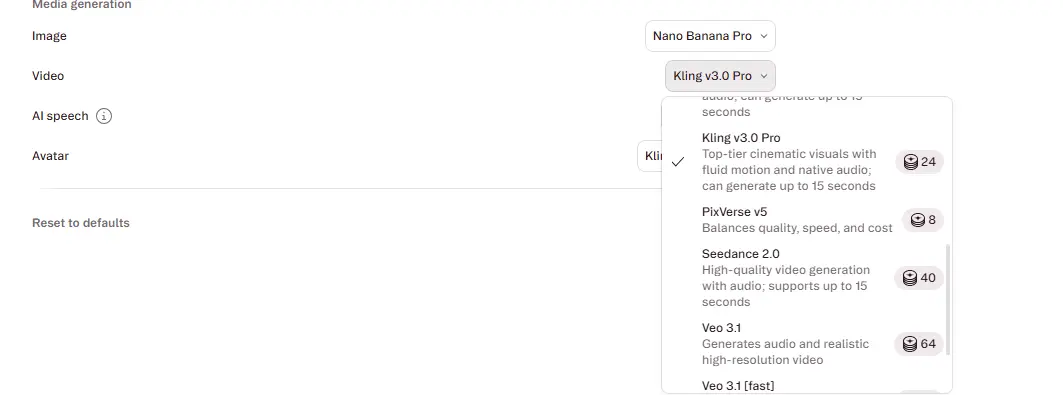
Task: Click the dropdown list scrollbar thumb
Action: point(948,299)
